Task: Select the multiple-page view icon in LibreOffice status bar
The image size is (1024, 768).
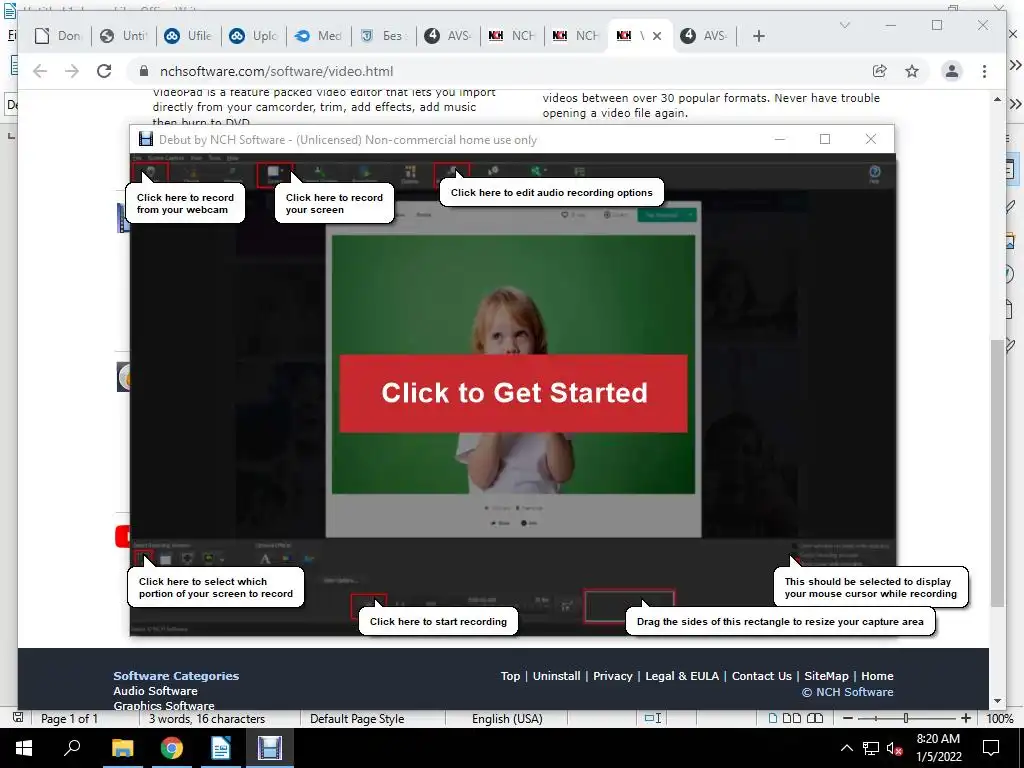Action: coord(792,718)
